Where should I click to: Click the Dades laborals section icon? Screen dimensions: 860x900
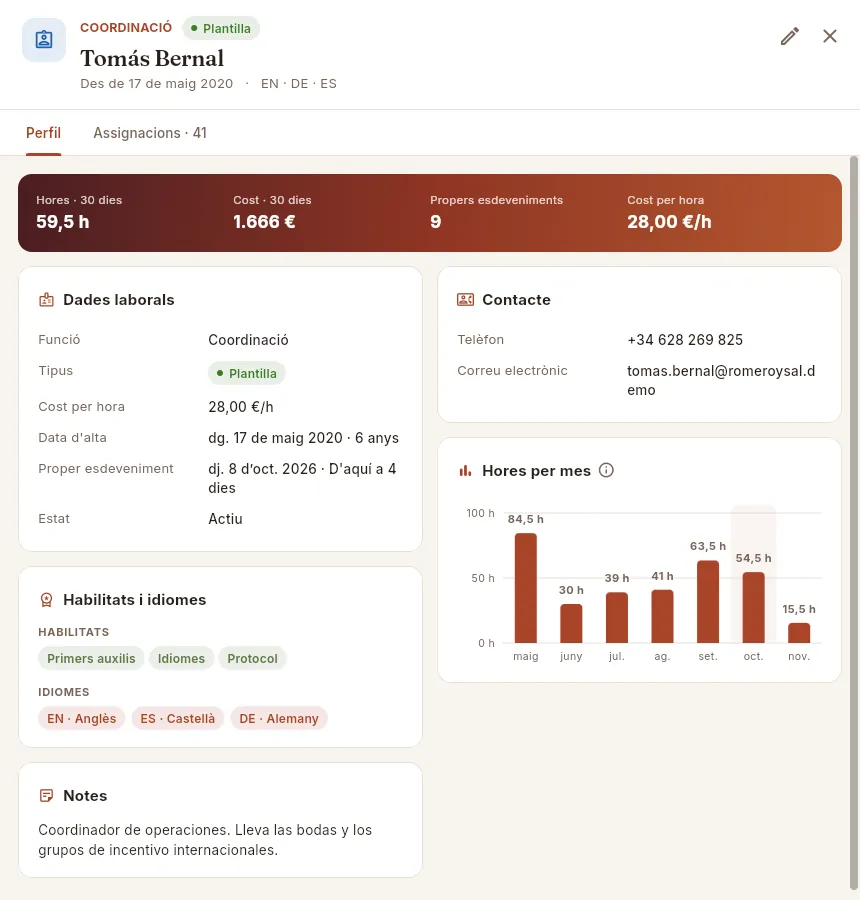pyautogui.click(x=47, y=300)
